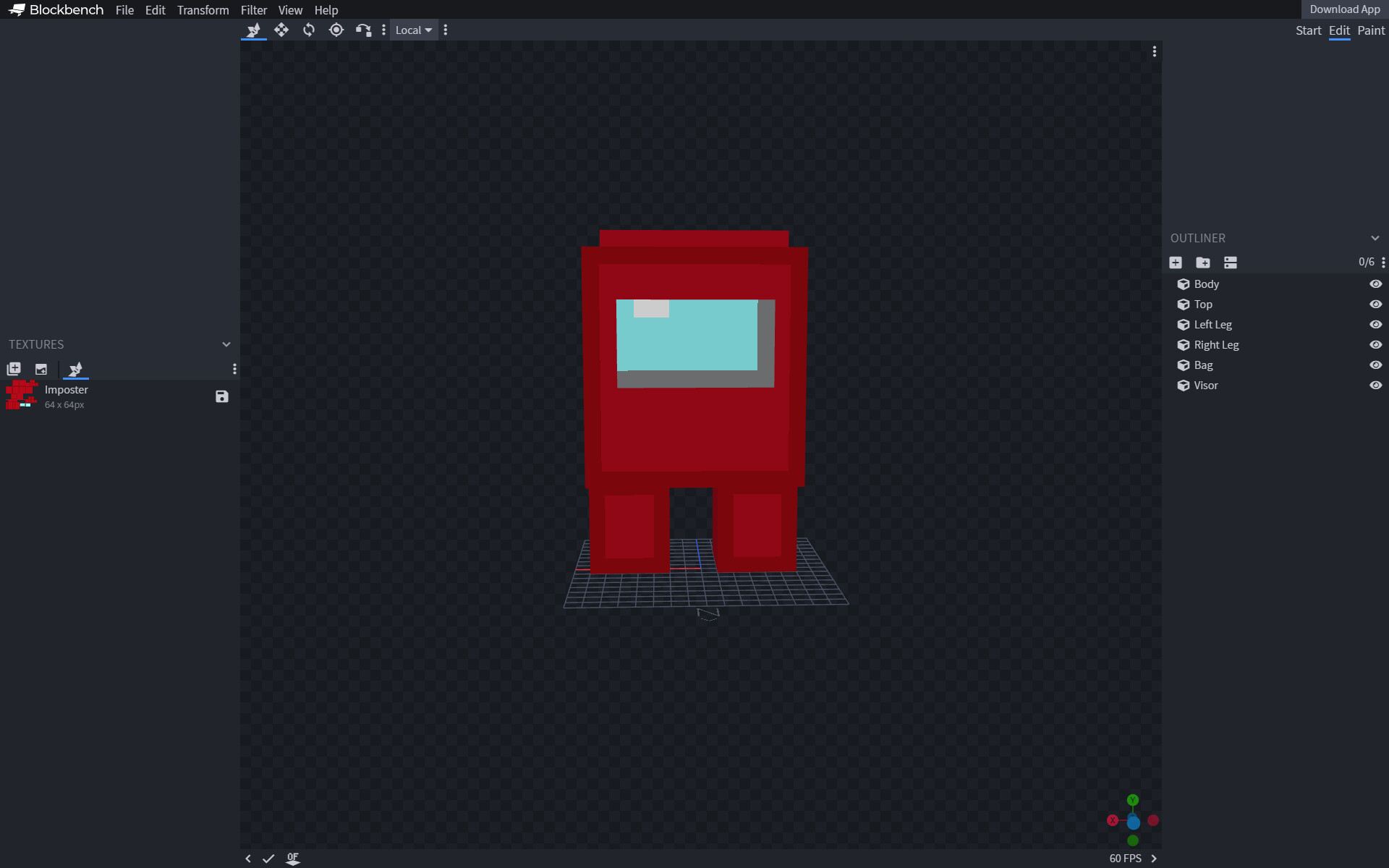The width and height of the screenshot is (1389, 868).
Task: Toggle visibility of the Visor
Action: pos(1375,386)
